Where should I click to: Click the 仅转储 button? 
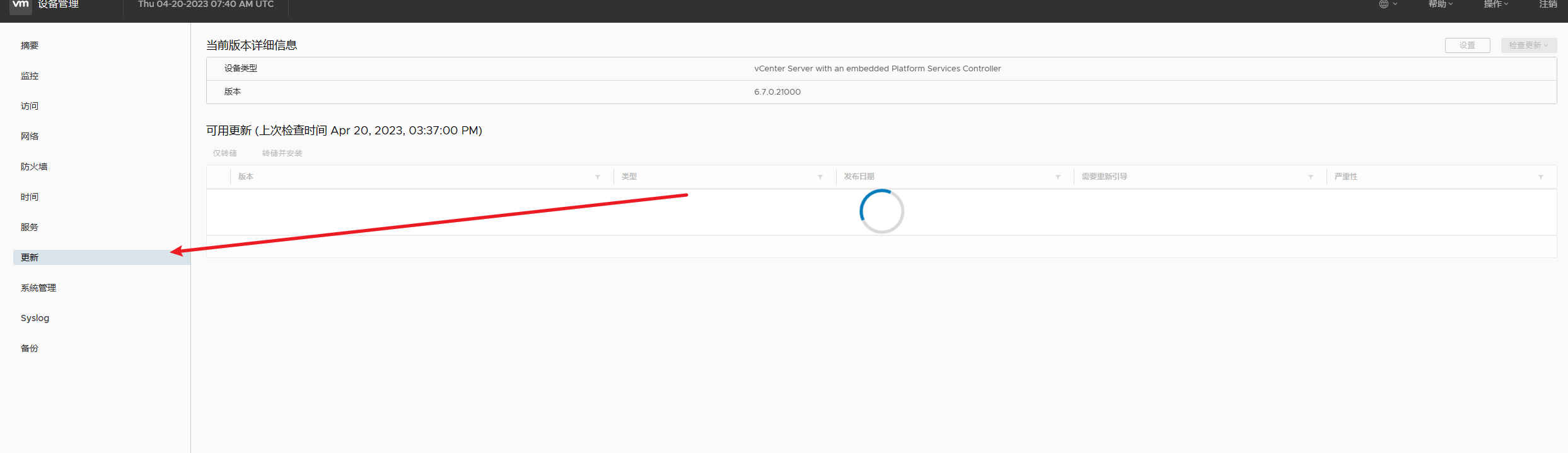point(224,153)
